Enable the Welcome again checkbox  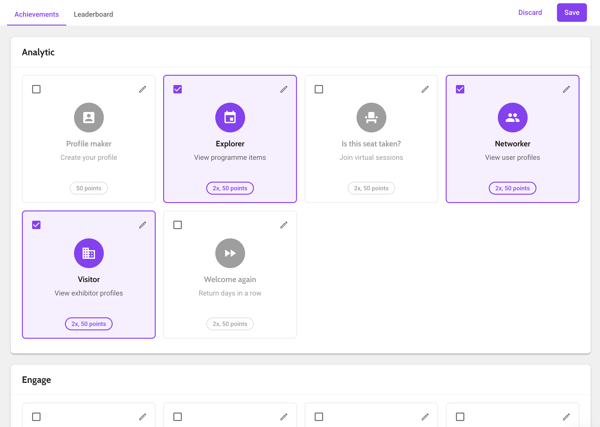(x=178, y=225)
